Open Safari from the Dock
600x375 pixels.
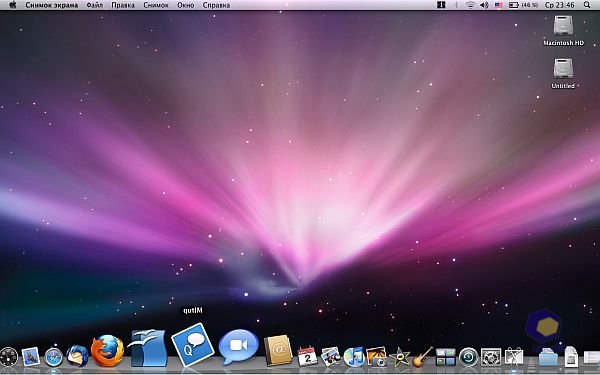coord(54,357)
